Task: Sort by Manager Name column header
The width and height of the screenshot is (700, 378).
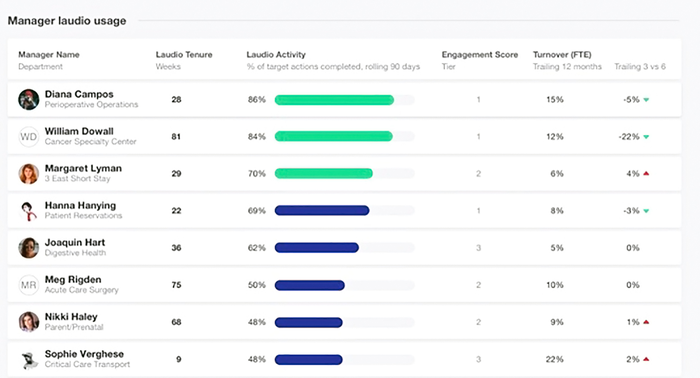Action: click(49, 54)
